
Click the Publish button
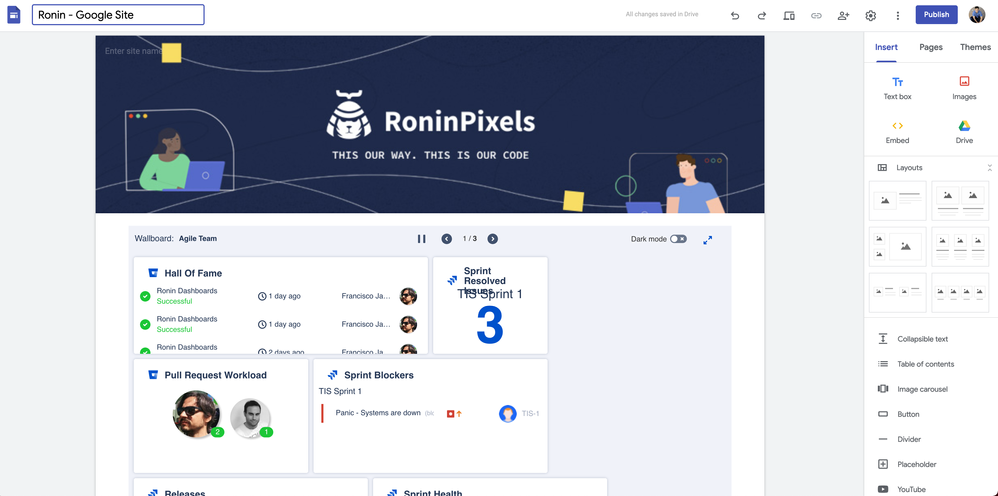point(936,15)
